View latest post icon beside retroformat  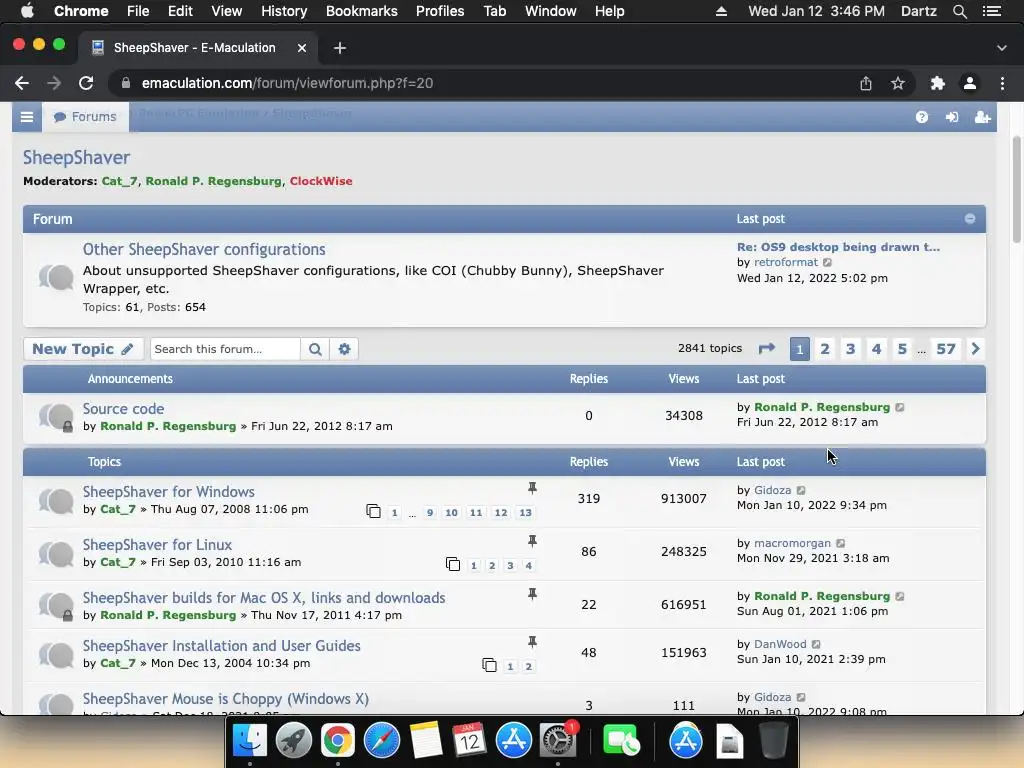click(827, 263)
